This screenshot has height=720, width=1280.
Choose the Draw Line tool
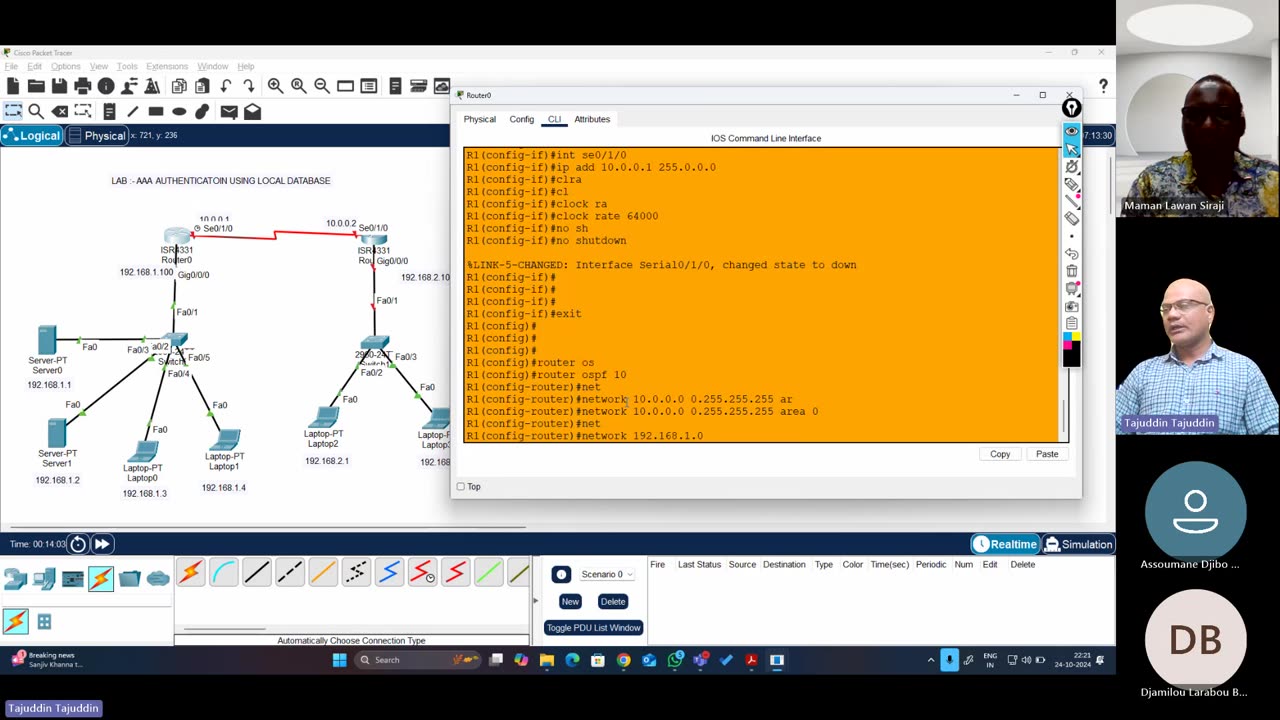[x=132, y=111]
